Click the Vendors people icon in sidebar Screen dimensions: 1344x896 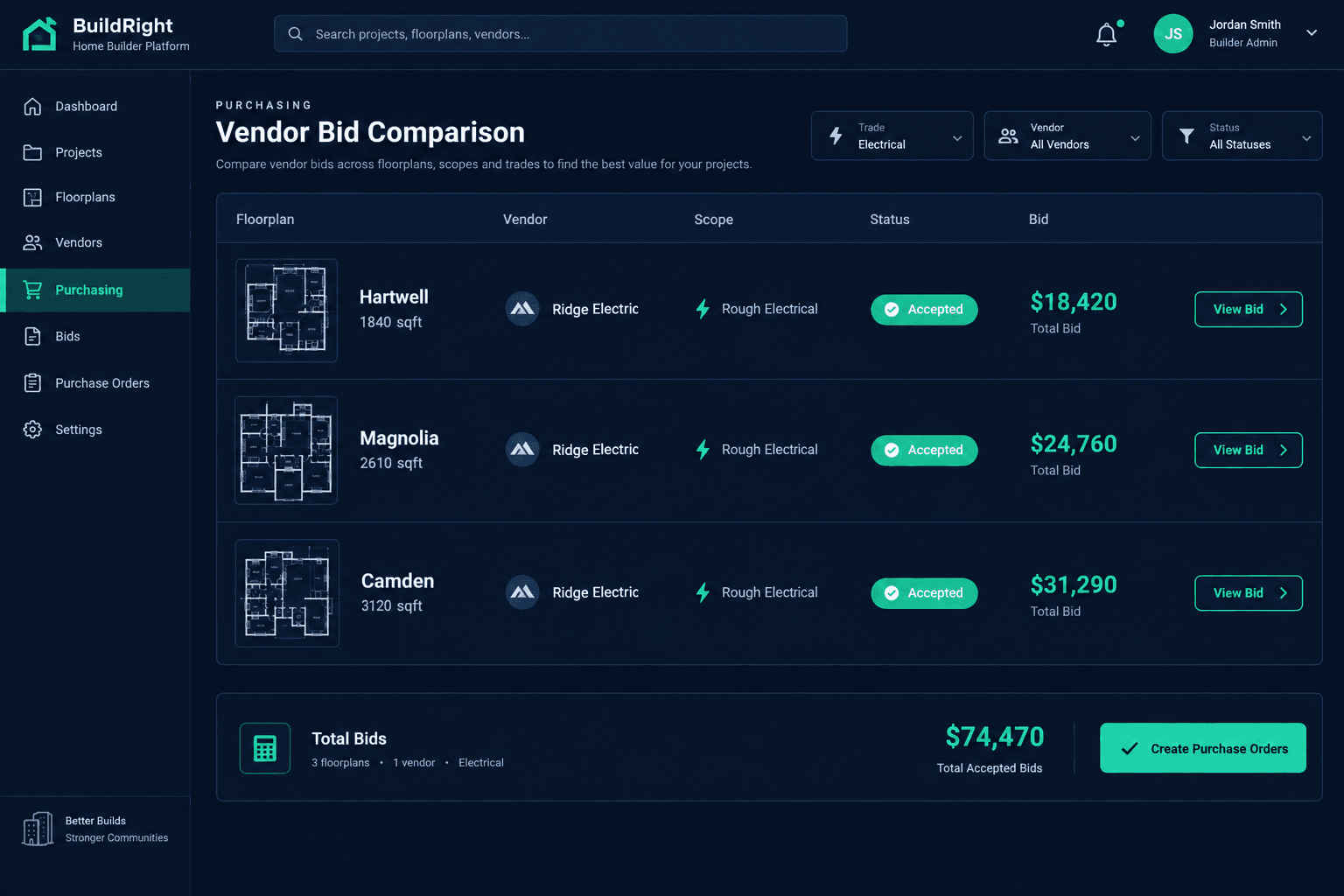(x=32, y=242)
